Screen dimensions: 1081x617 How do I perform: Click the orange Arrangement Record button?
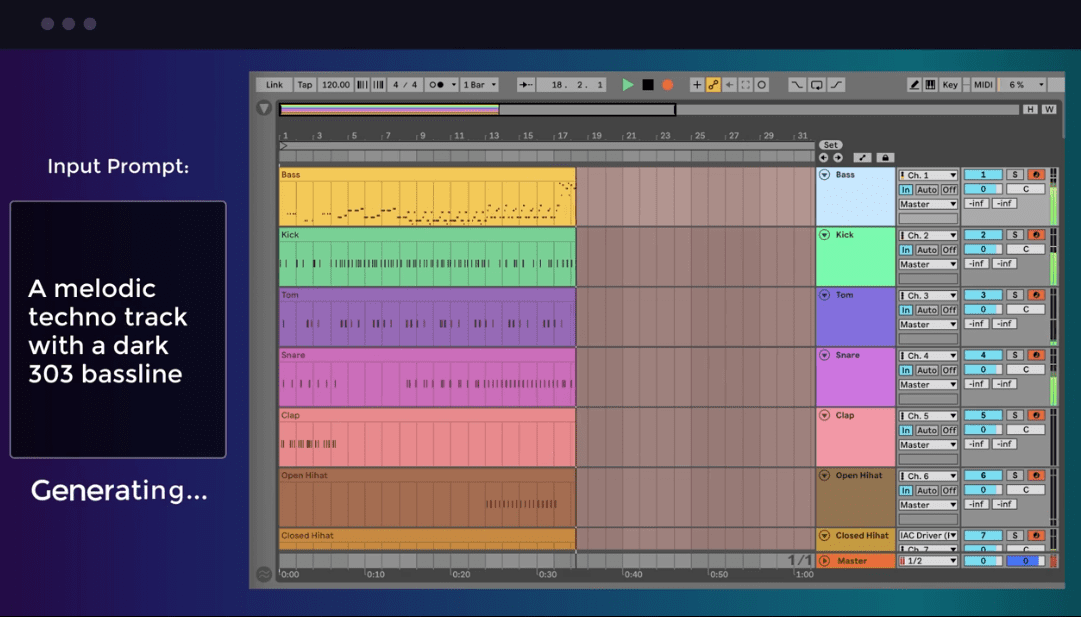pos(667,85)
